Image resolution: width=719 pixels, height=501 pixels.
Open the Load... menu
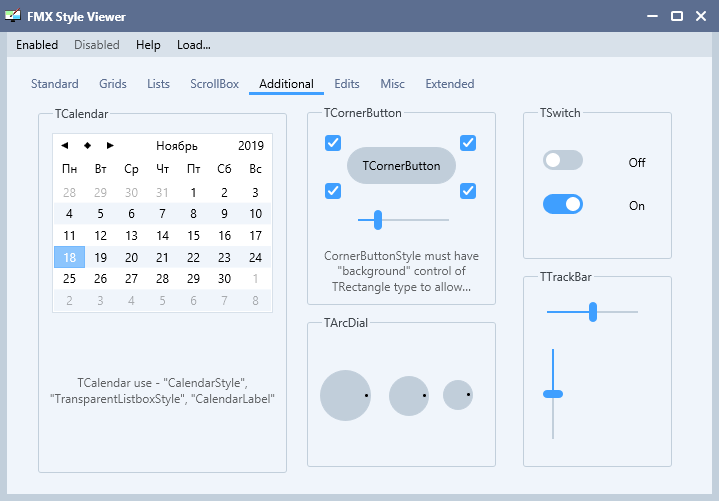pyautogui.click(x=194, y=45)
